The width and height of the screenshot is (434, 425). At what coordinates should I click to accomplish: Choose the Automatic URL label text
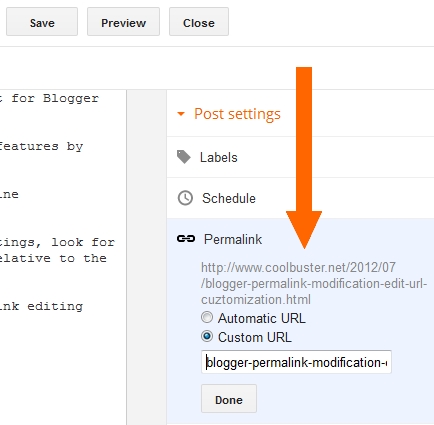pos(262,318)
